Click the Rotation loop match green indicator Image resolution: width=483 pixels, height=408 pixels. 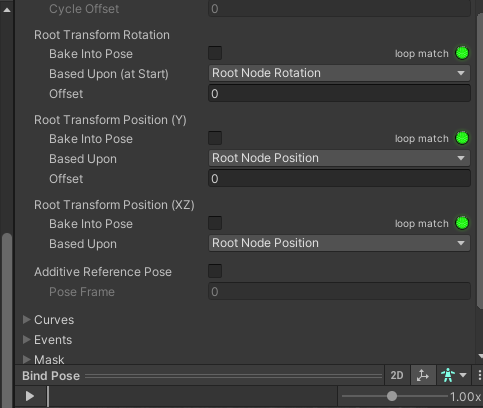pos(462,53)
